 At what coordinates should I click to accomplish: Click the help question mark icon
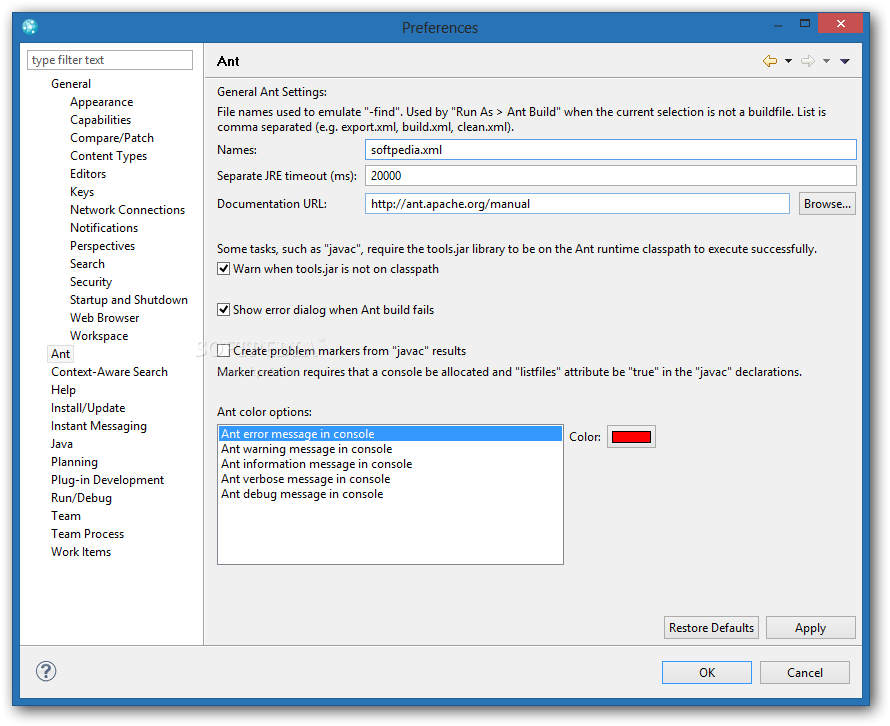[x=46, y=671]
